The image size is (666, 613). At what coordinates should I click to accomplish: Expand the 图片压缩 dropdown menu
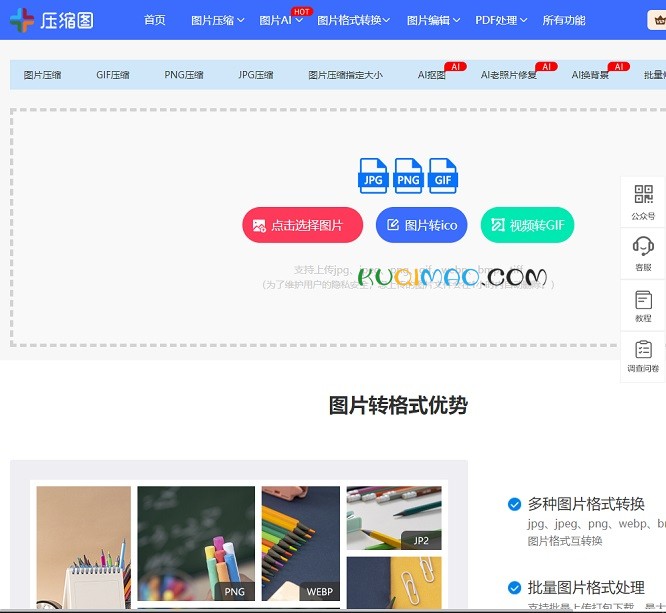(217, 20)
